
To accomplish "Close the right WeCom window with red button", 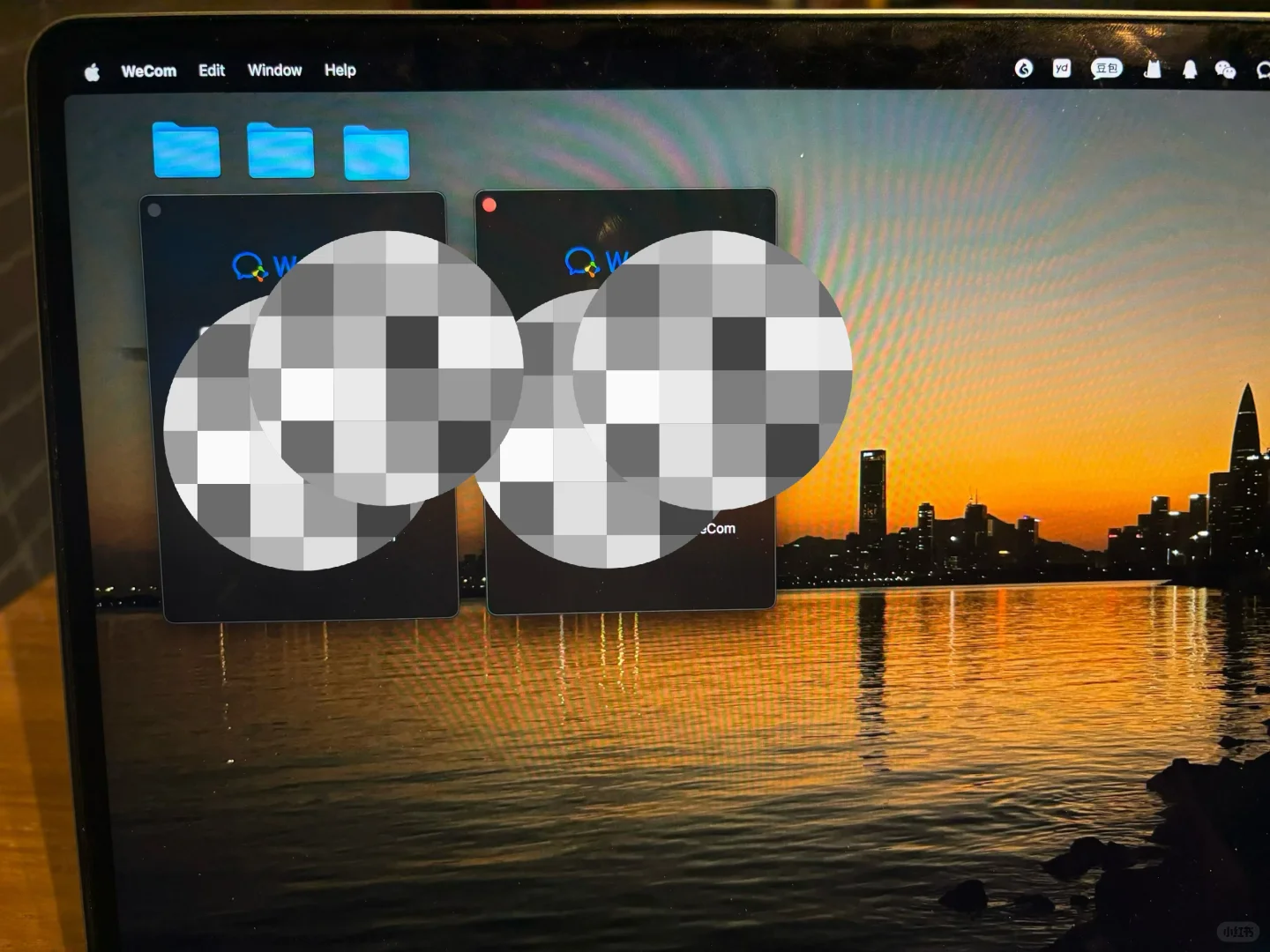I will coord(489,205).
